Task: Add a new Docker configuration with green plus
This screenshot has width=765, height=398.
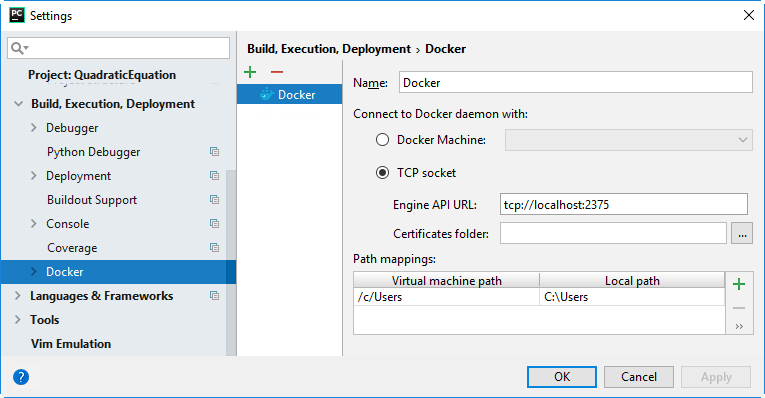Action: [x=250, y=72]
